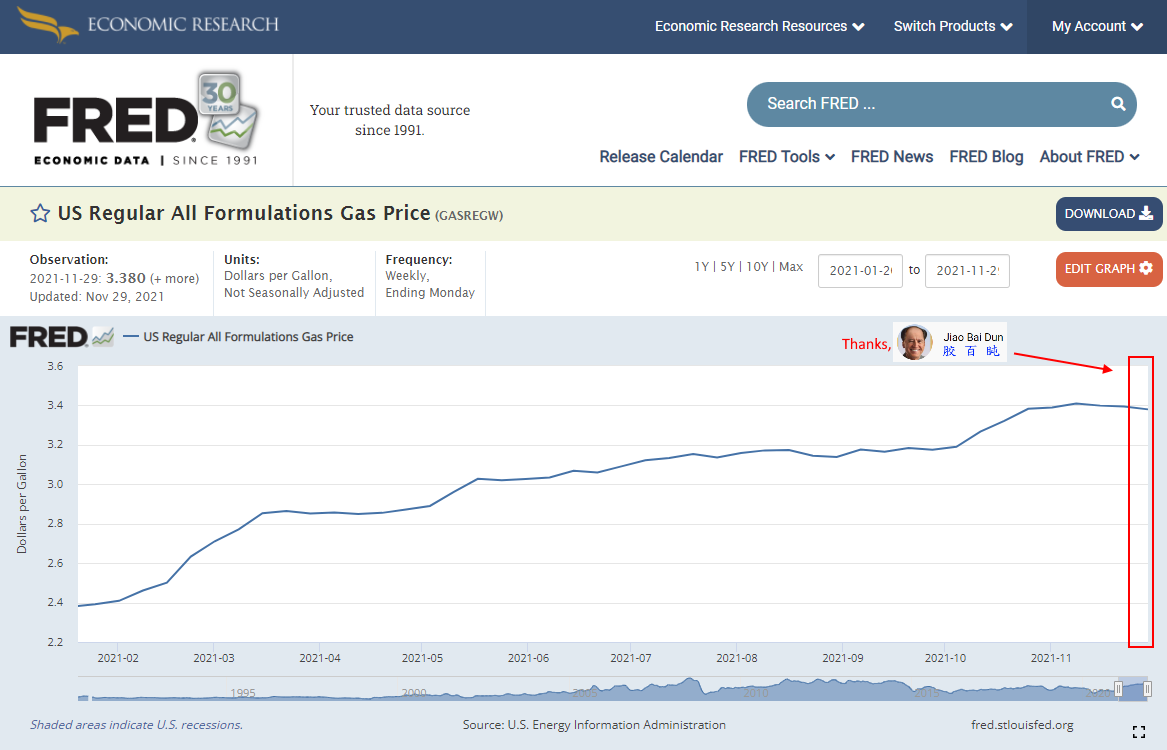Expand Economic Research Resources menu
Screen dimensions: 1167x750
tap(759, 26)
